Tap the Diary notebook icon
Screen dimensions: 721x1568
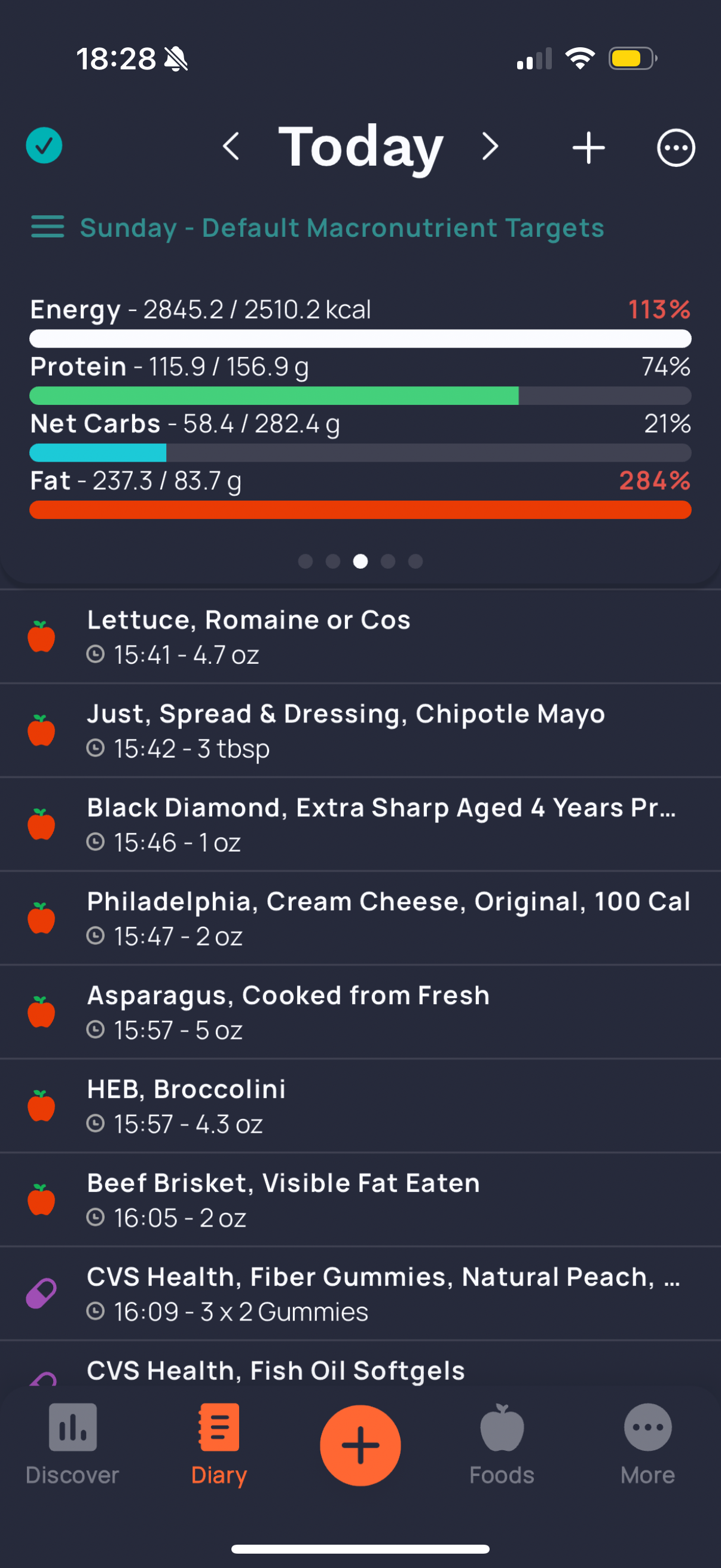click(218, 1428)
